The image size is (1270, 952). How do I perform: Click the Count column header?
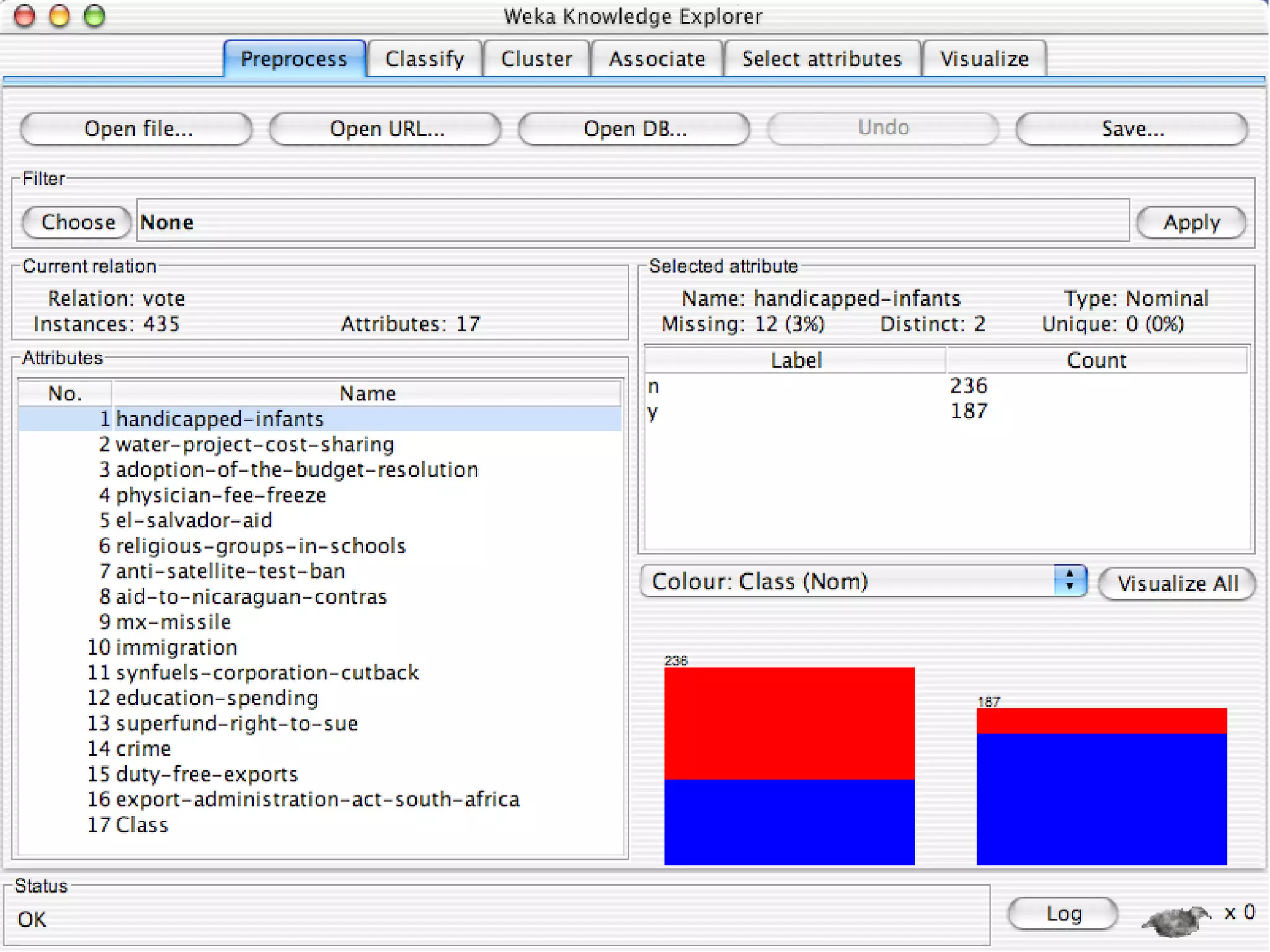(1096, 360)
